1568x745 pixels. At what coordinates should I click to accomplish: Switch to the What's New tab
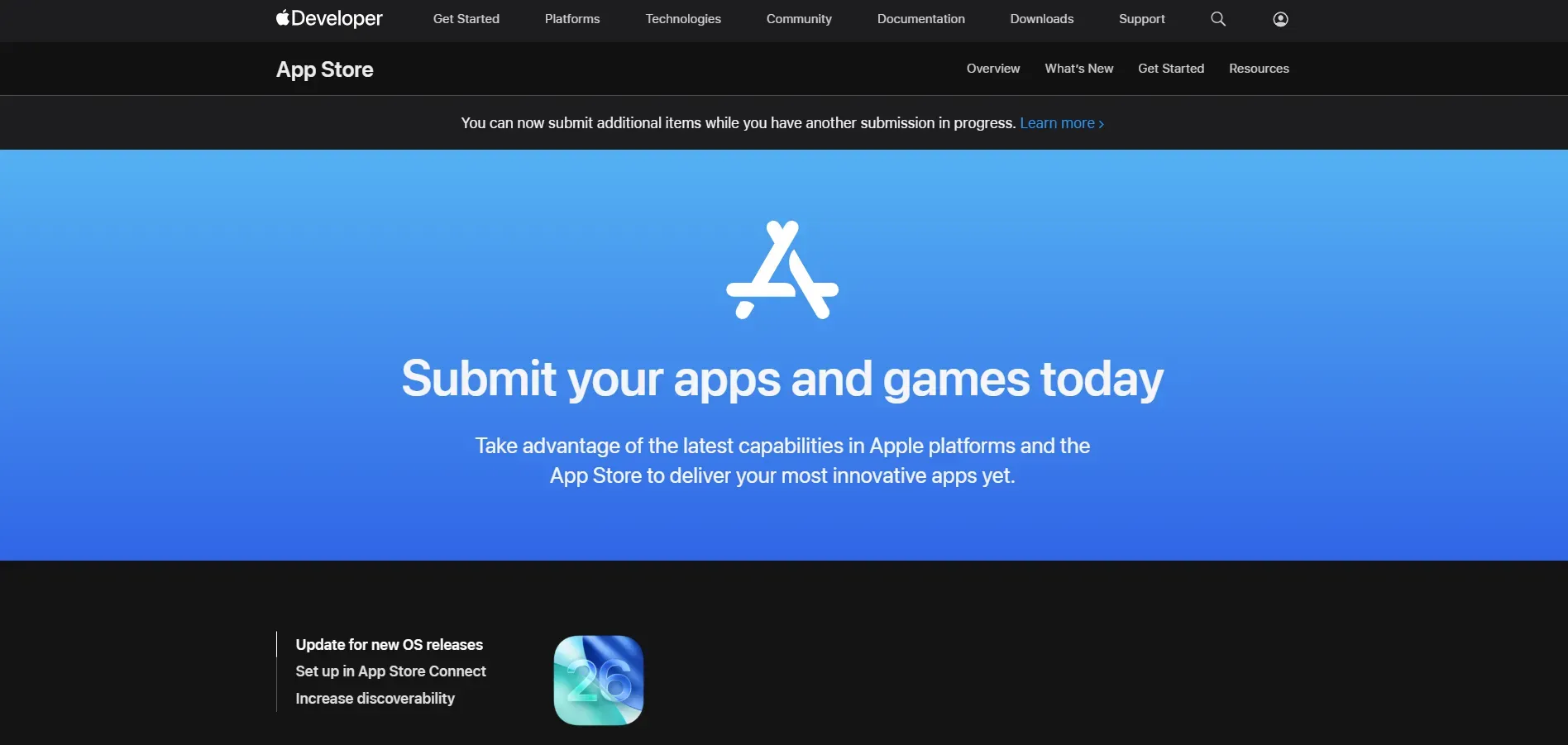click(x=1078, y=69)
